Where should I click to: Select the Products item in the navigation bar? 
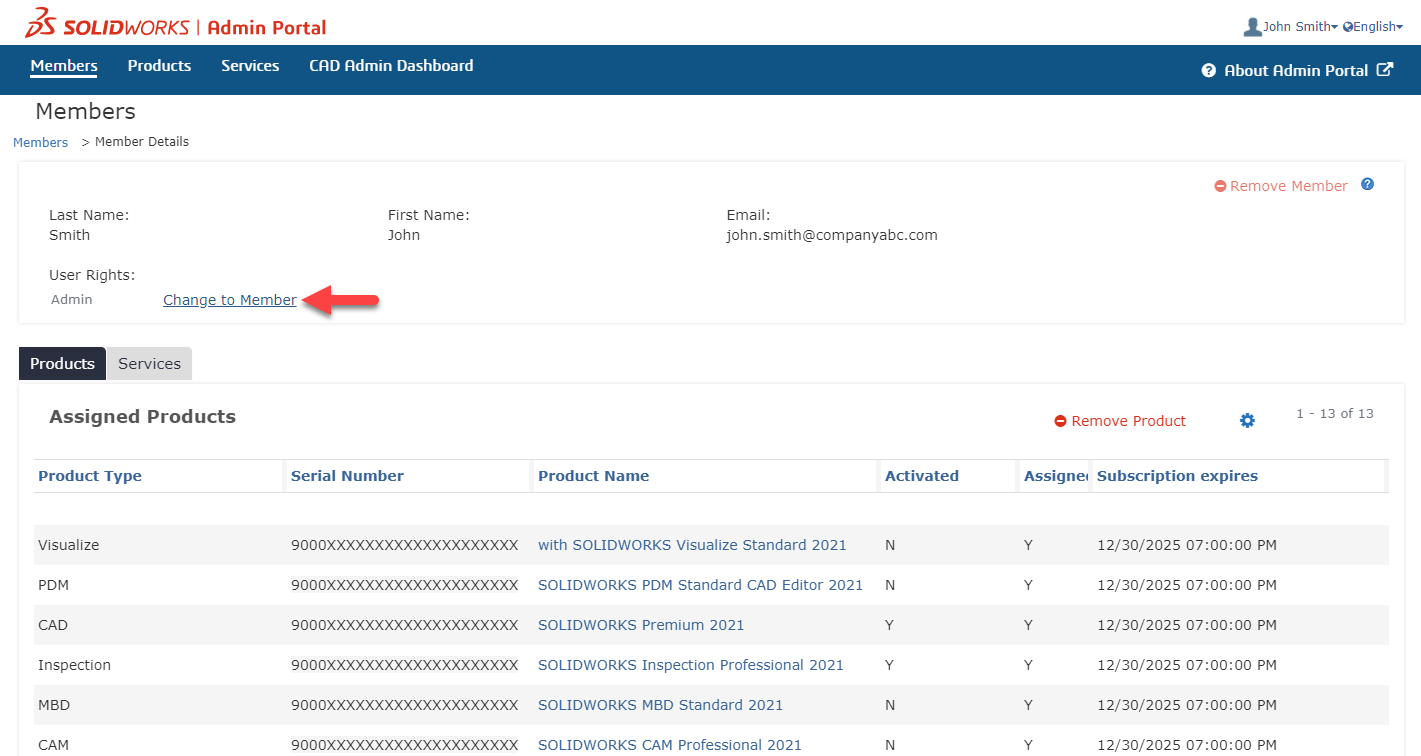(159, 65)
